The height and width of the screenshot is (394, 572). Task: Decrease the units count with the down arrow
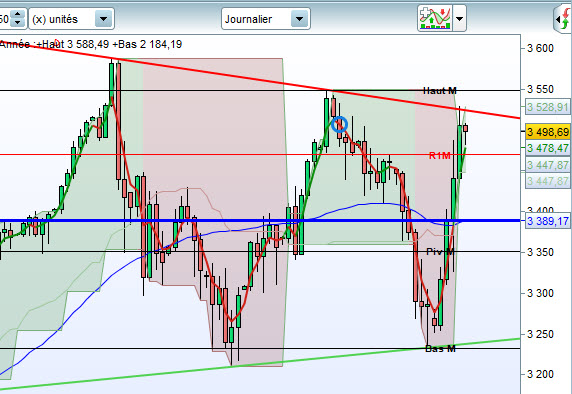18,23
